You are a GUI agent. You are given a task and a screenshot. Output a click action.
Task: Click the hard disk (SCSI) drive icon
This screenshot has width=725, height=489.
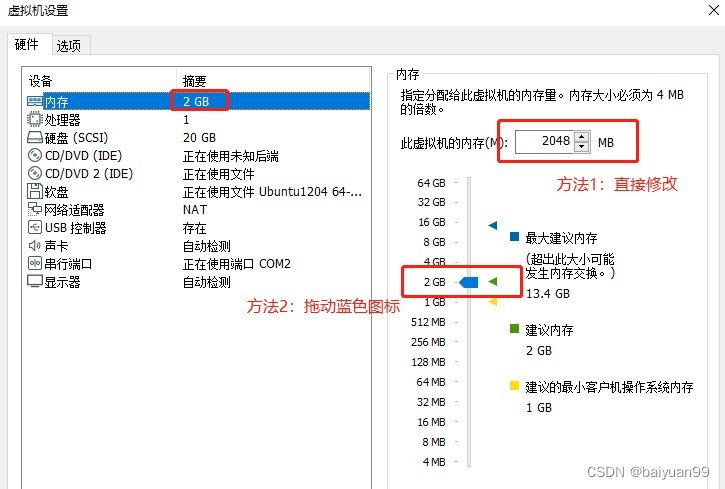[x=35, y=137]
